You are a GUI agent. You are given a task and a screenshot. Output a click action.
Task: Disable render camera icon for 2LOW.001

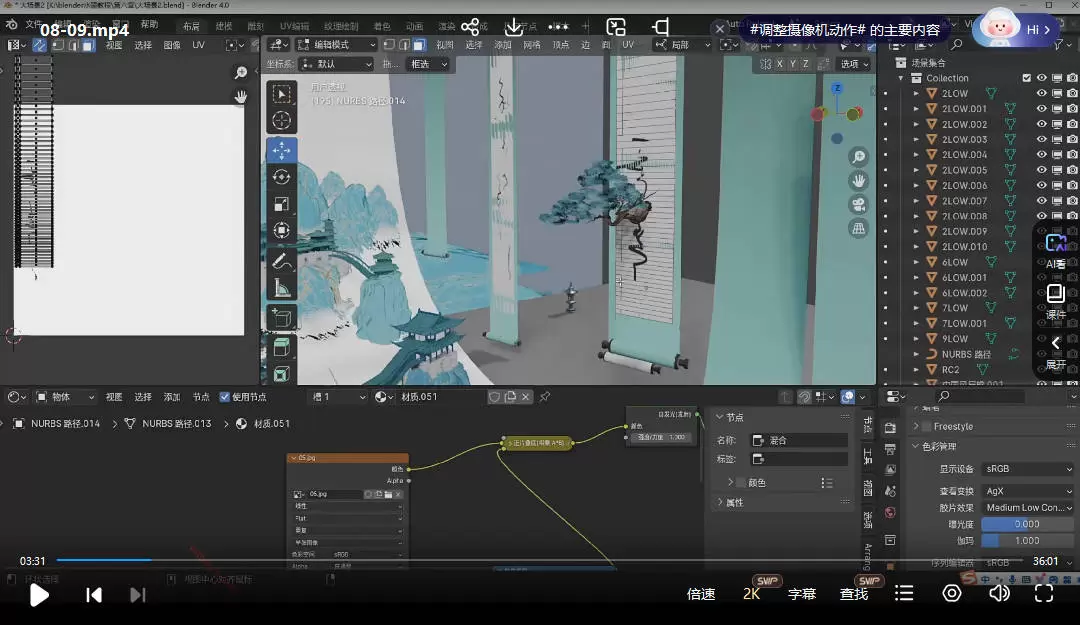pos(1072,109)
